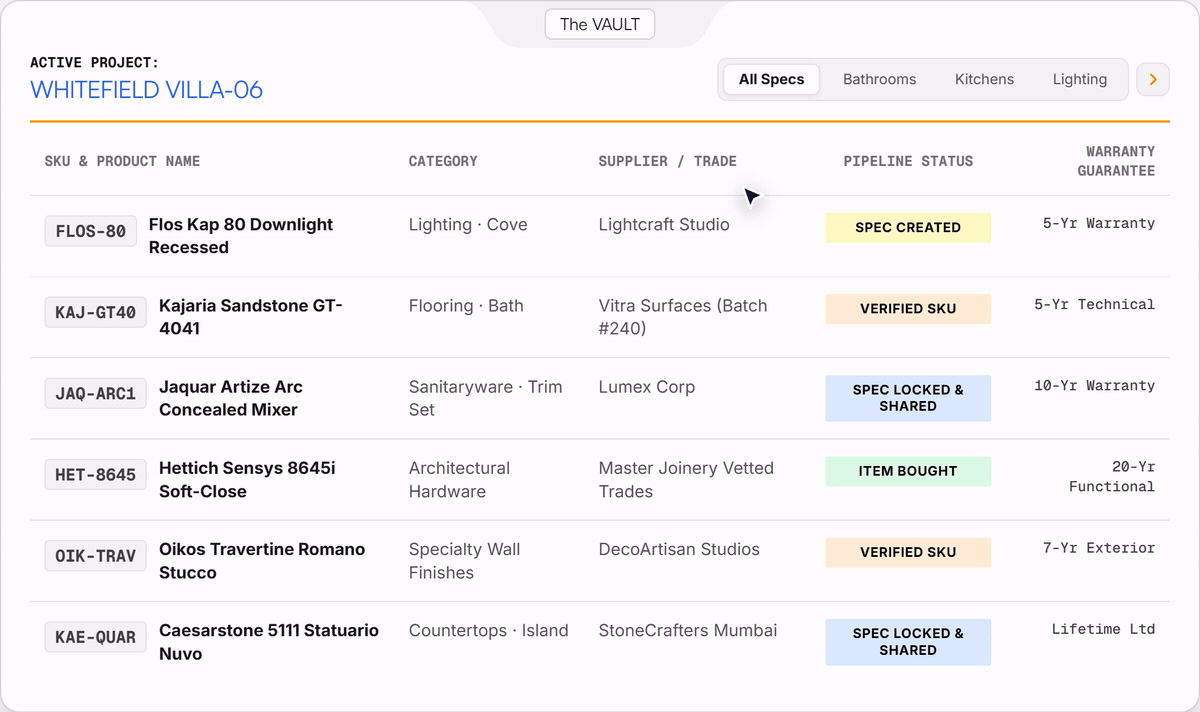The height and width of the screenshot is (712, 1200).
Task: Click the 7-Yr Exterior warranty value
Action: 1099,547
